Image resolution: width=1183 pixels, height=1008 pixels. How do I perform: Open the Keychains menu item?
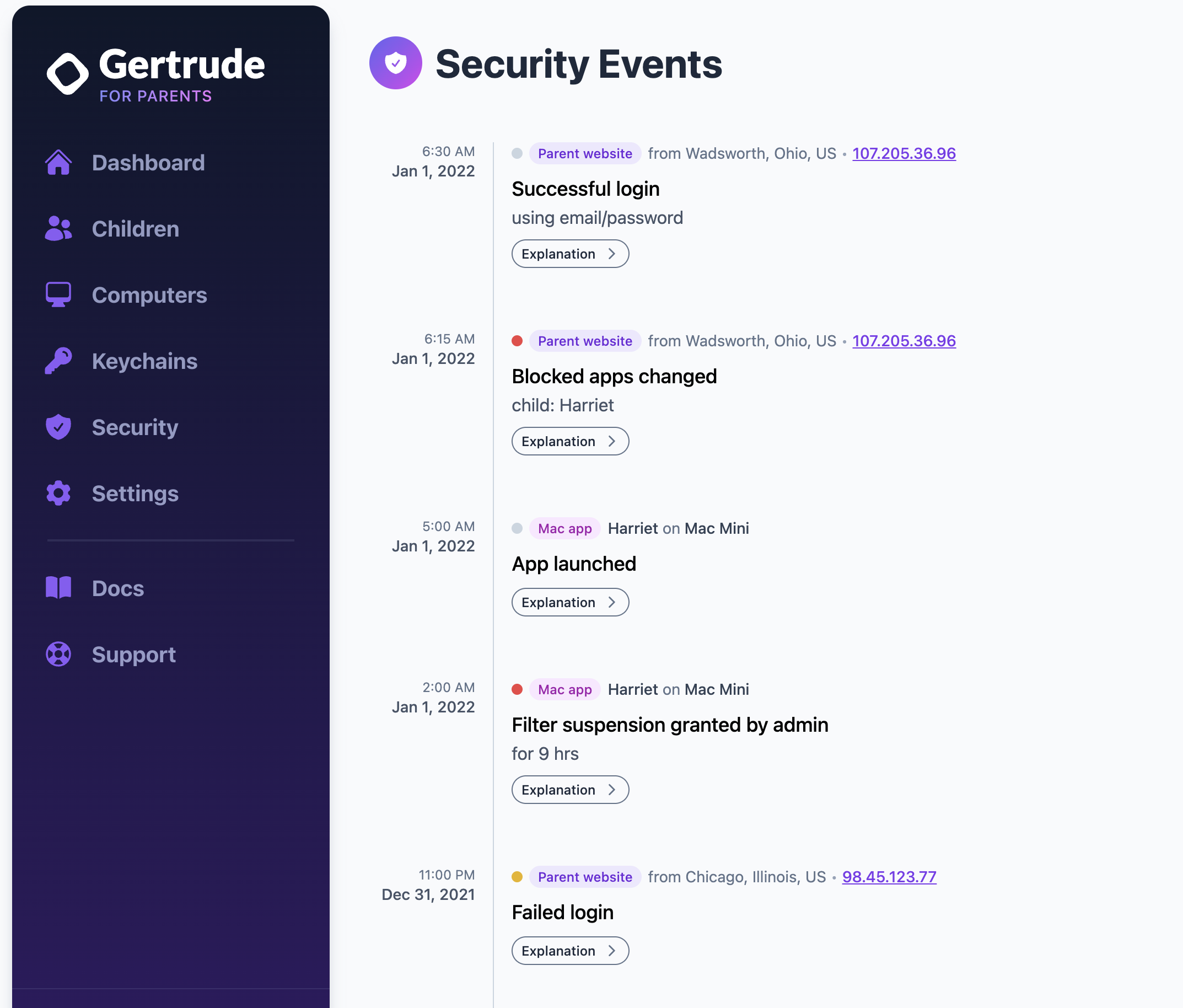tap(144, 361)
